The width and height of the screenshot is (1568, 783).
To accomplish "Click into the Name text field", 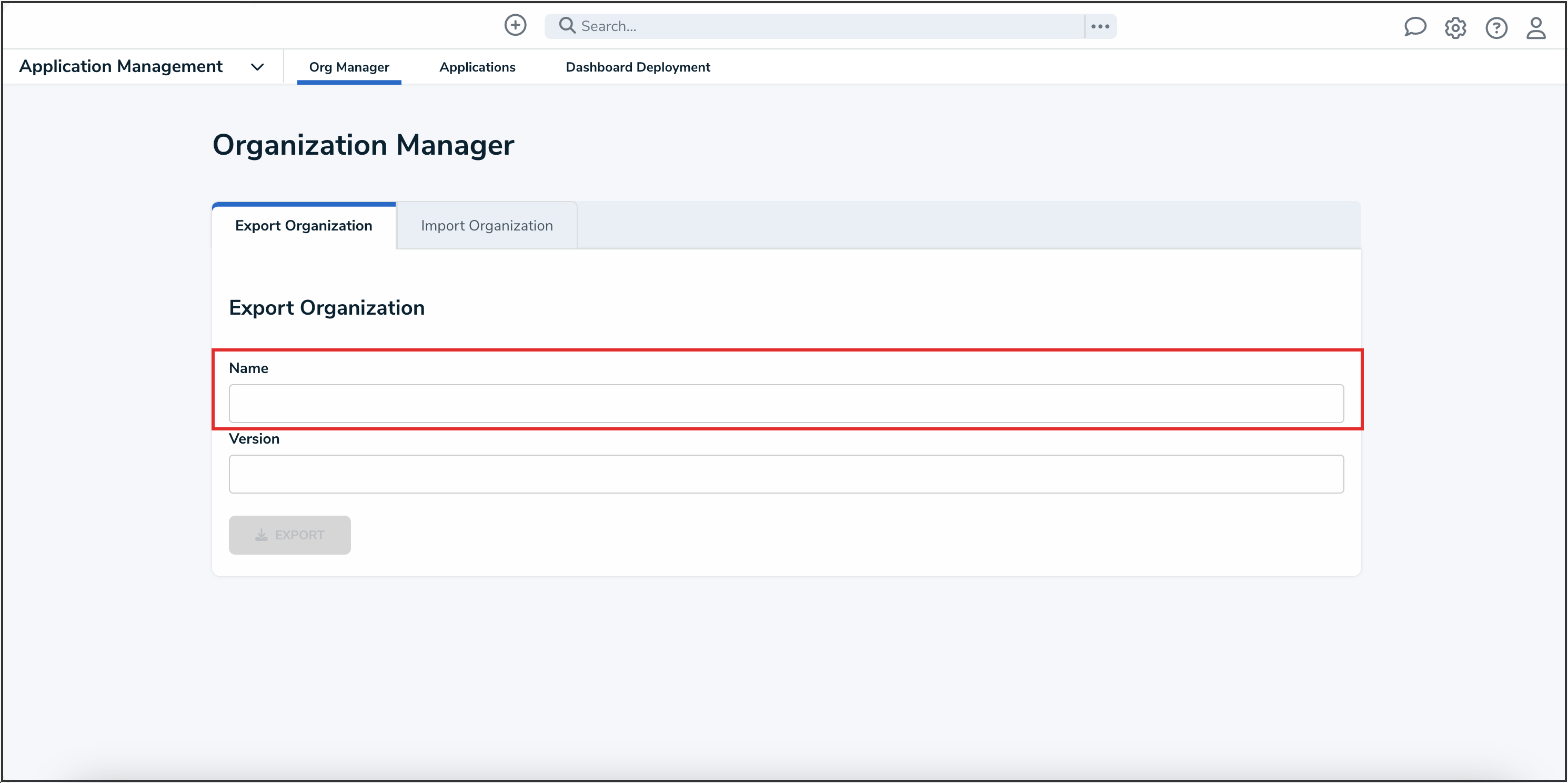I will [x=785, y=403].
